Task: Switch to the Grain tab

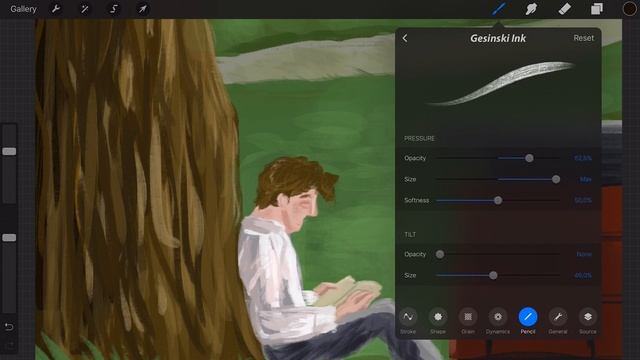Action: coord(468,321)
